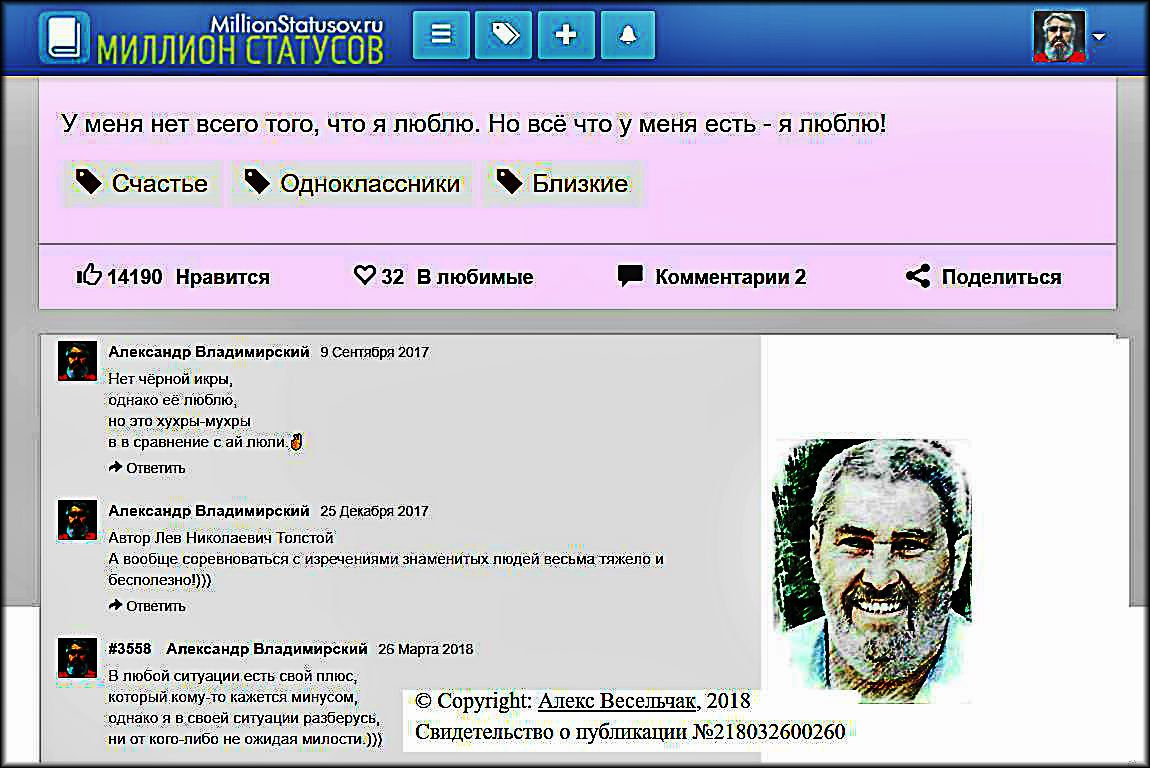Viewport: 1150px width, 768px height.
Task: Open author name on 25 Декабря 2017 comment
Action: point(209,511)
